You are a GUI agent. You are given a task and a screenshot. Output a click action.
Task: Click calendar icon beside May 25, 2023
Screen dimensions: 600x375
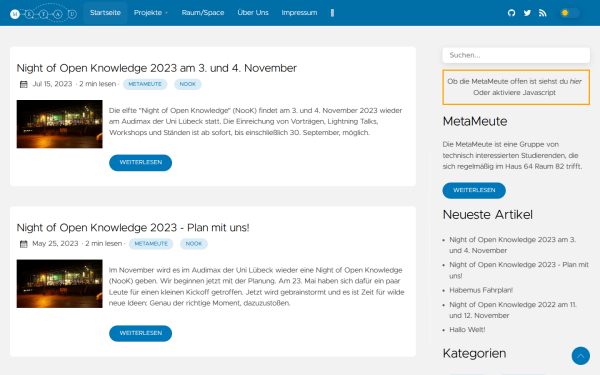coord(24,244)
